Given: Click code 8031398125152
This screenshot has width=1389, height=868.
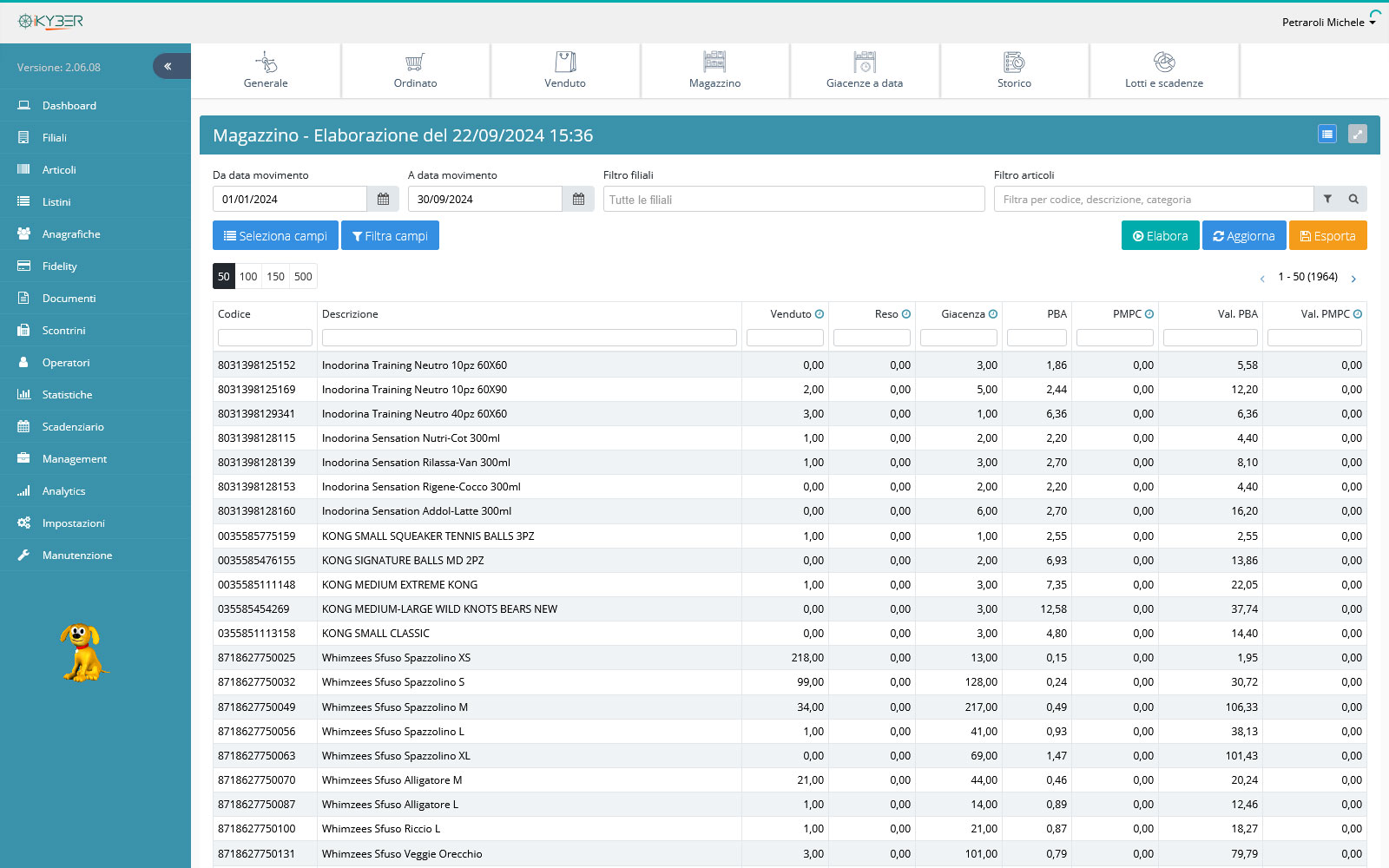Looking at the screenshot, I should tap(257, 365).
